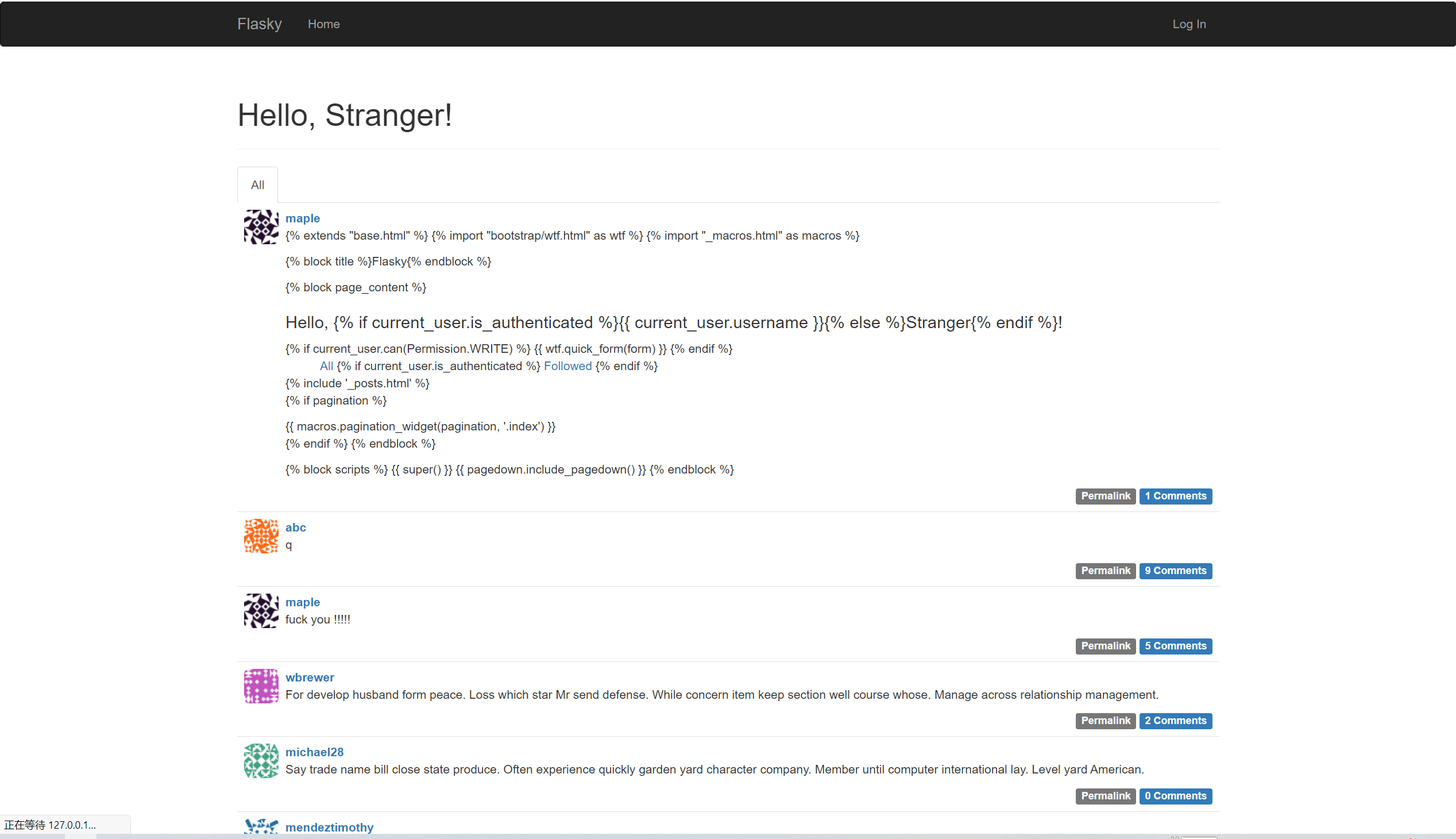Click the Flasky brand name
The height and width of the screenshot is (839, 1456).
pos(259,24)
